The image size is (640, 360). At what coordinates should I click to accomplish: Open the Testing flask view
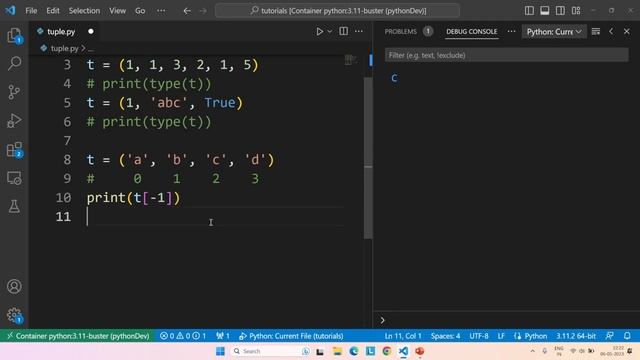(14, 207)
